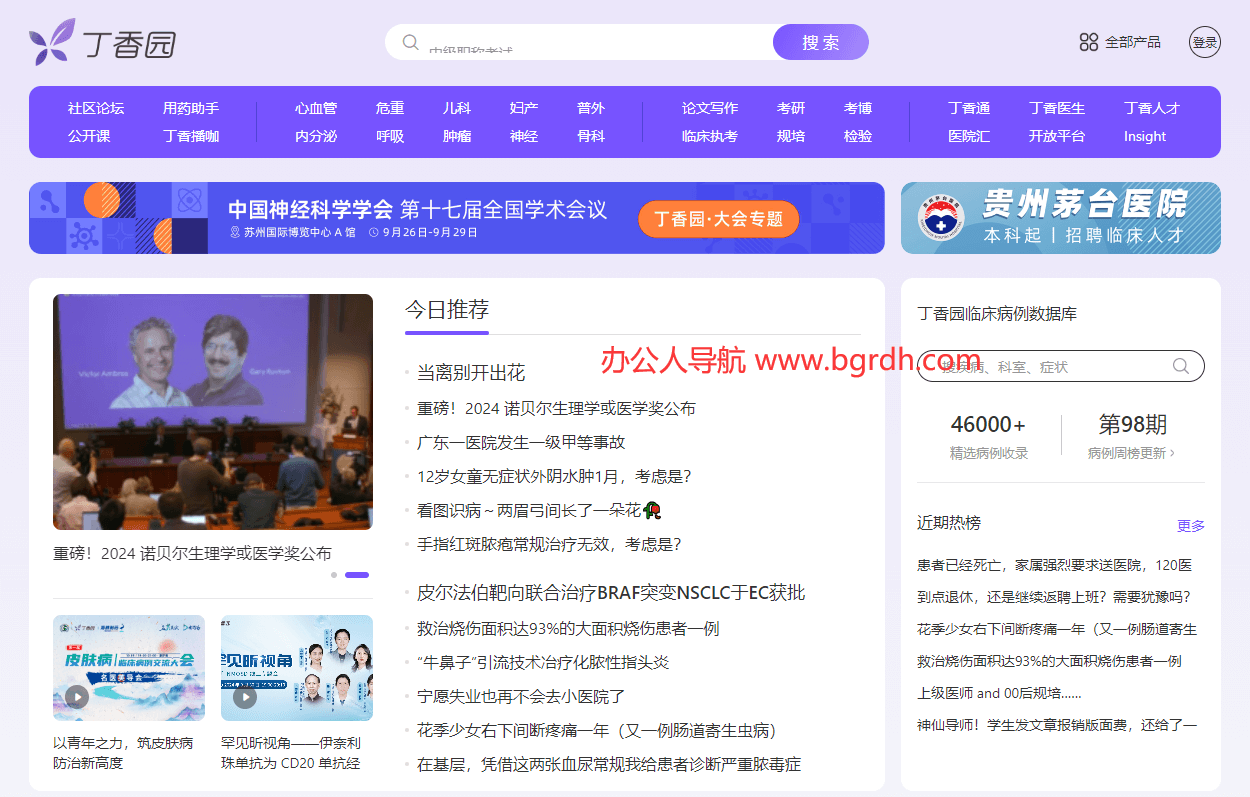Select the 心血管 category

(316, 107)
